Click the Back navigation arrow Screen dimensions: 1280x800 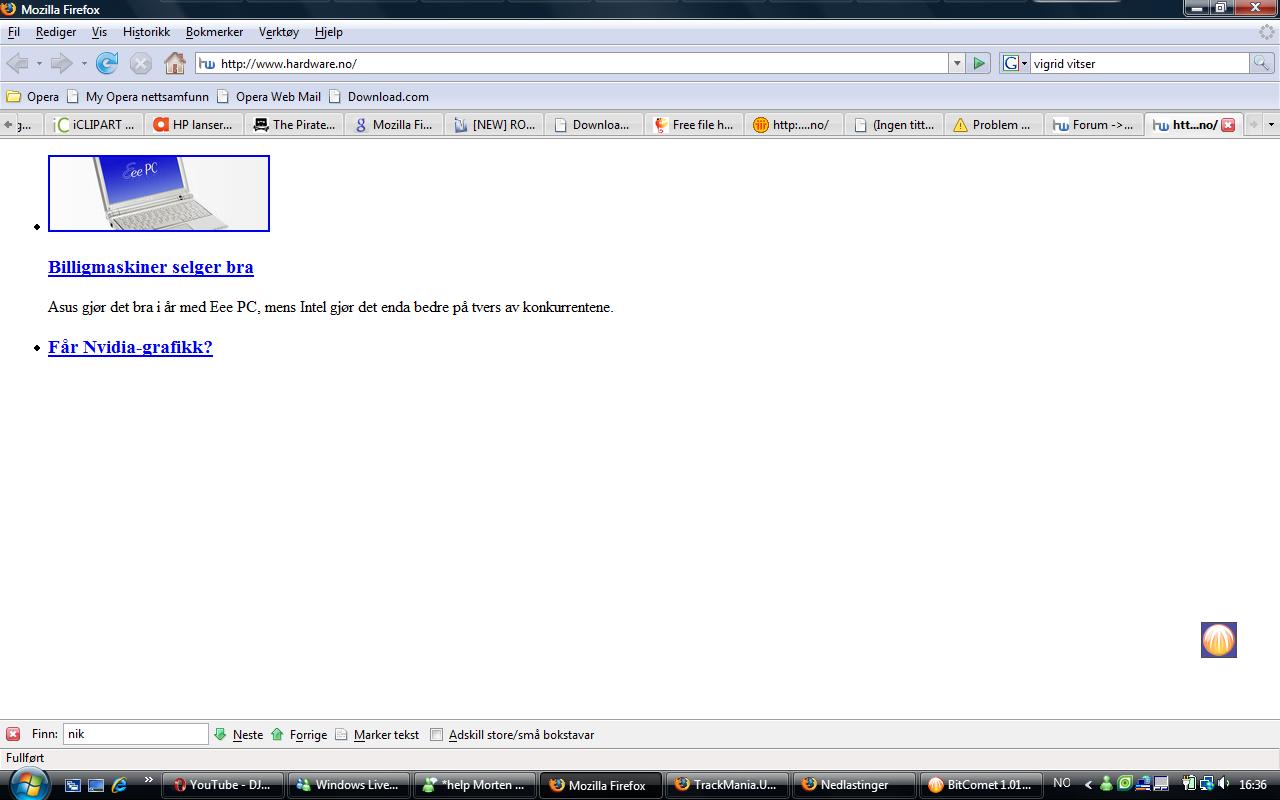(x=17, y=63)
